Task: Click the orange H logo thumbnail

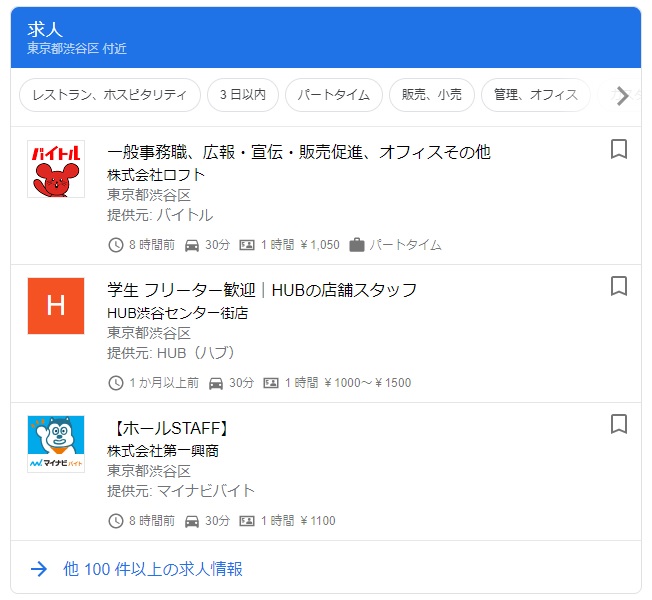Action: tap(56, 306)
